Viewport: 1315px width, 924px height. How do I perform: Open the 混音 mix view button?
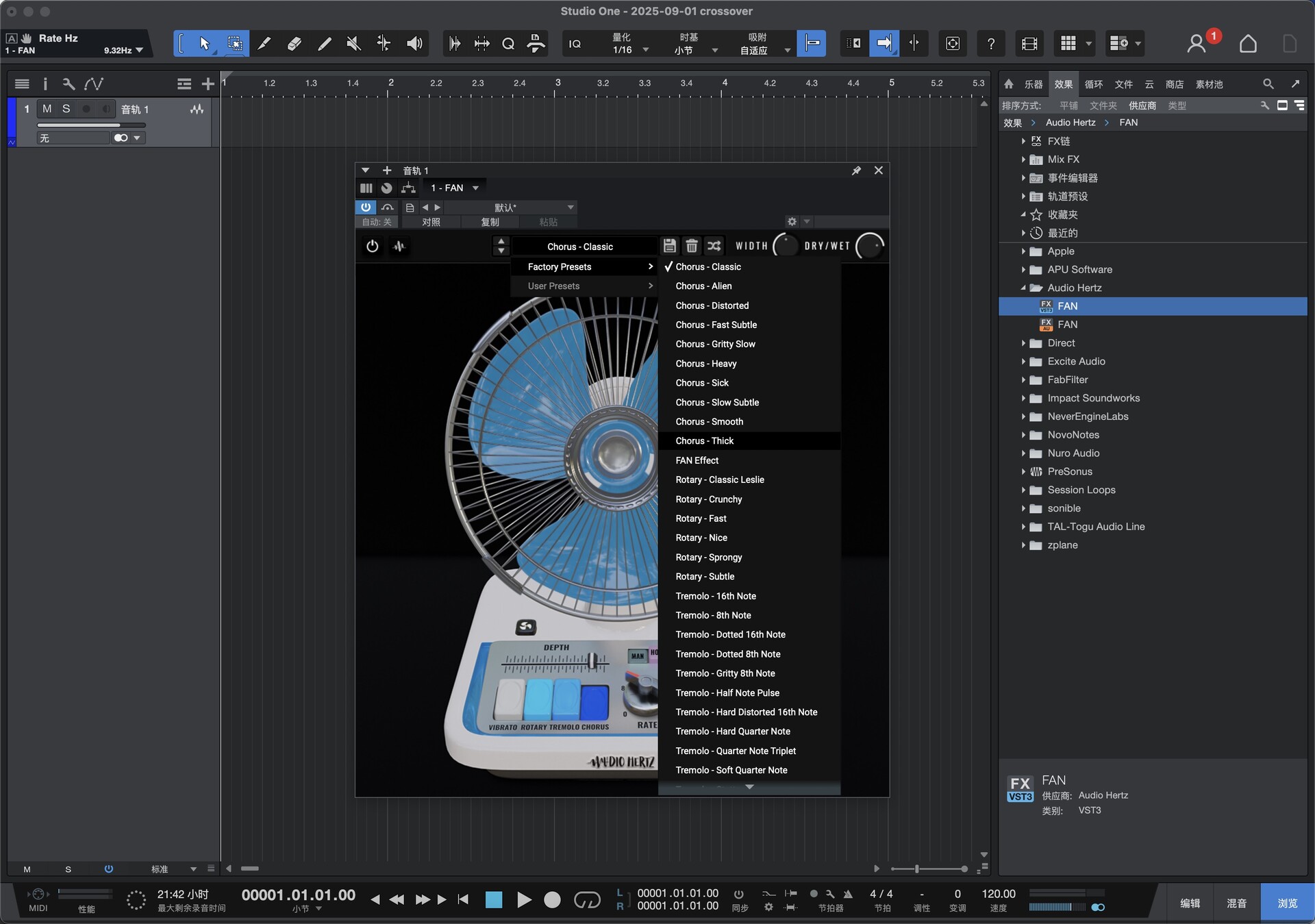pyautogui.click(x=1236, y=903)
